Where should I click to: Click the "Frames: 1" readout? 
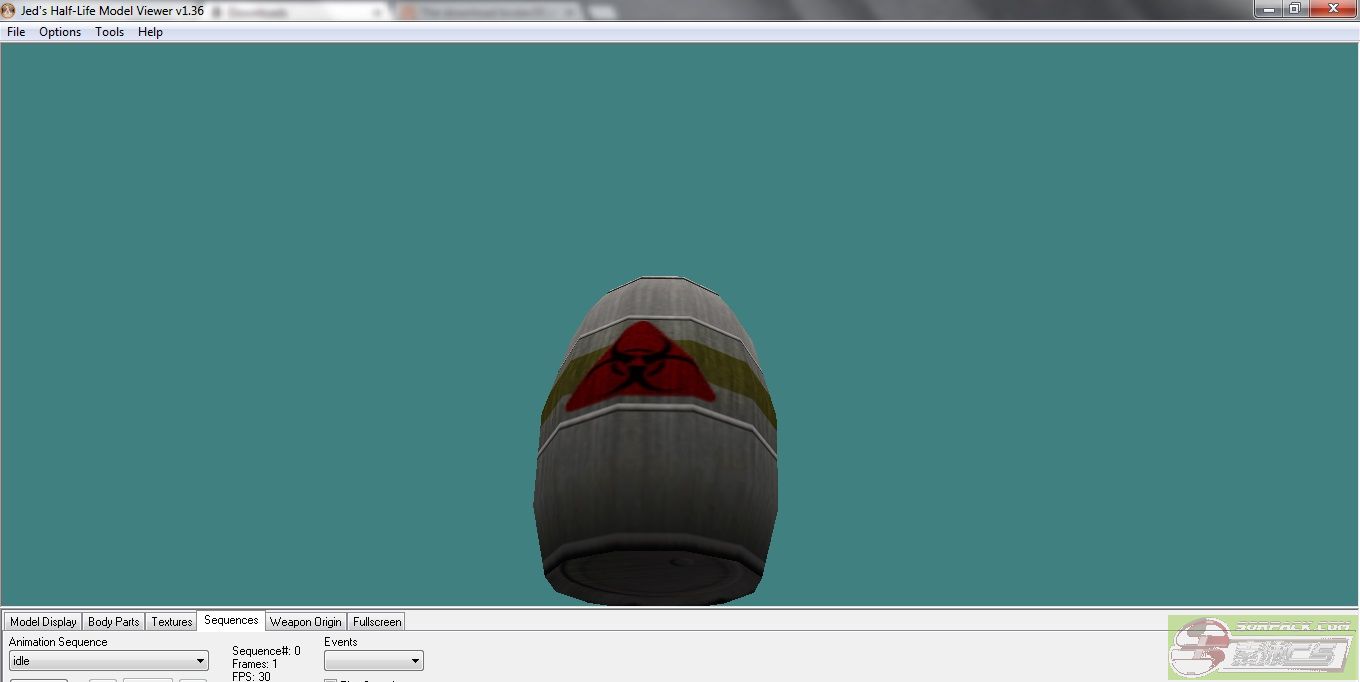[255, 664]
